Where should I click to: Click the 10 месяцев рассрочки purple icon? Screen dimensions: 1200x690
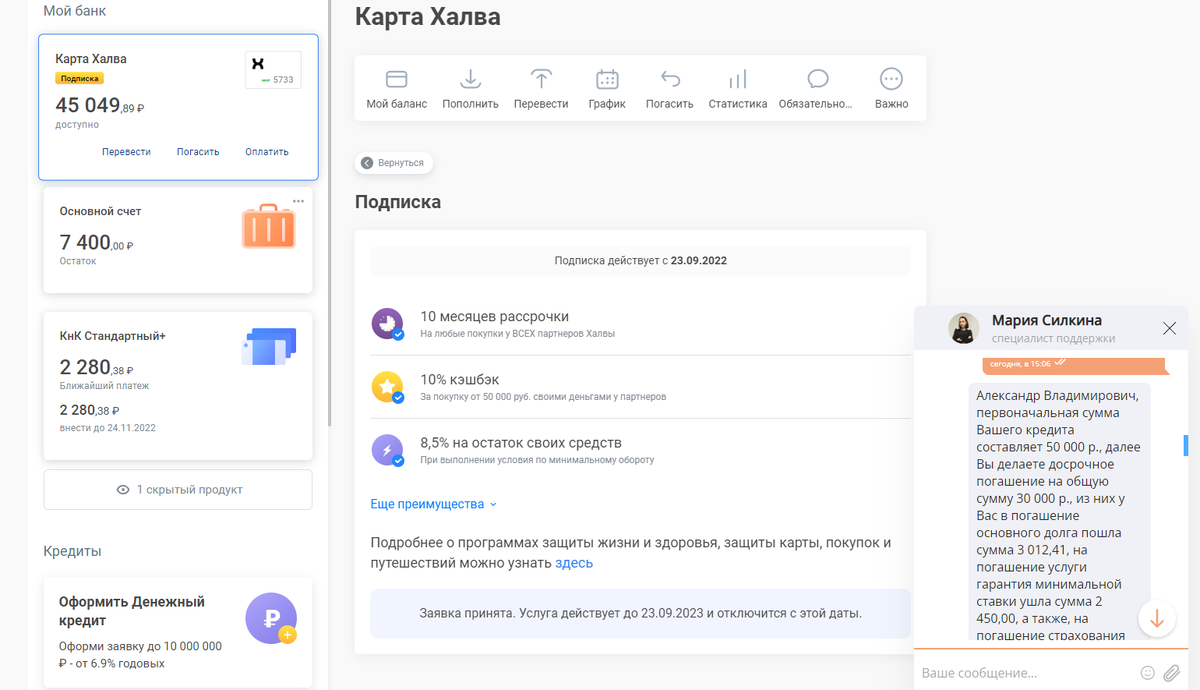click(387, 323)
